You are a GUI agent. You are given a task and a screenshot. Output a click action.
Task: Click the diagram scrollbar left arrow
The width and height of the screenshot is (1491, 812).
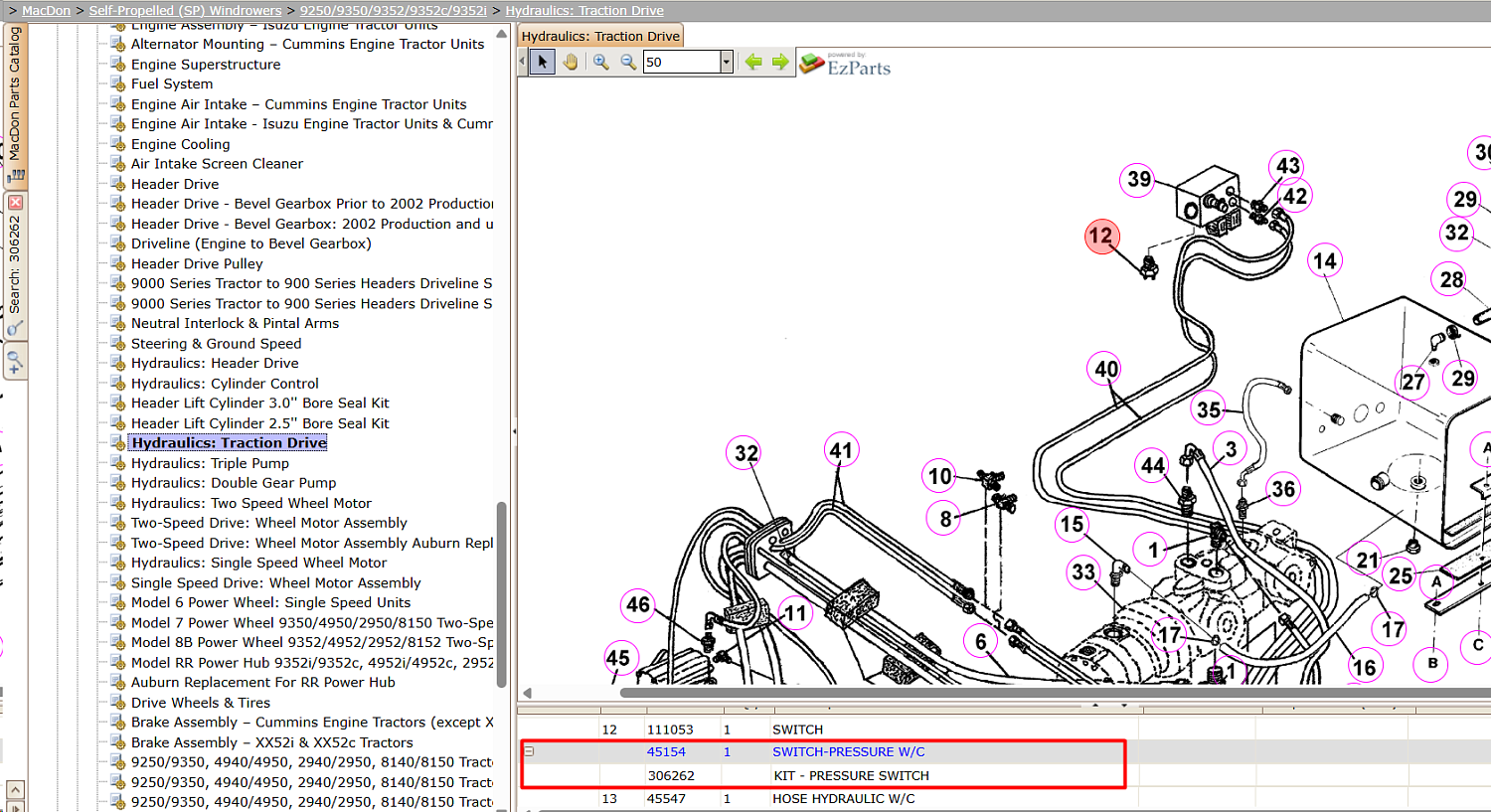527,693
